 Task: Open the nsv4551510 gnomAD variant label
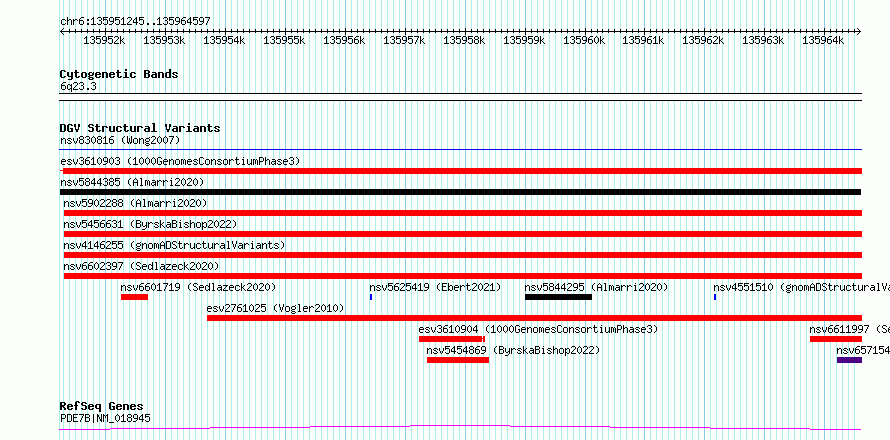[801, 287]
